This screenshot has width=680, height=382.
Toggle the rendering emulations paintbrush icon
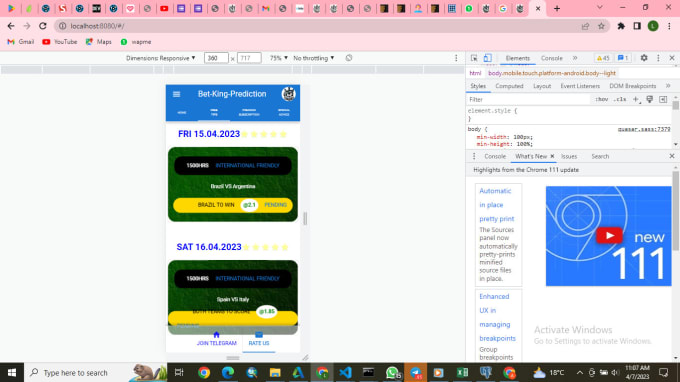[x=650, y=100]
